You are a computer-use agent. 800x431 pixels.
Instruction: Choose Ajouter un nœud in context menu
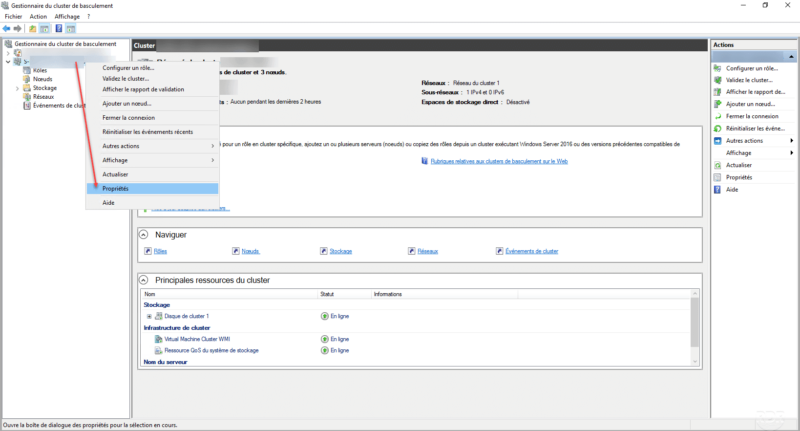pos(153,104)
